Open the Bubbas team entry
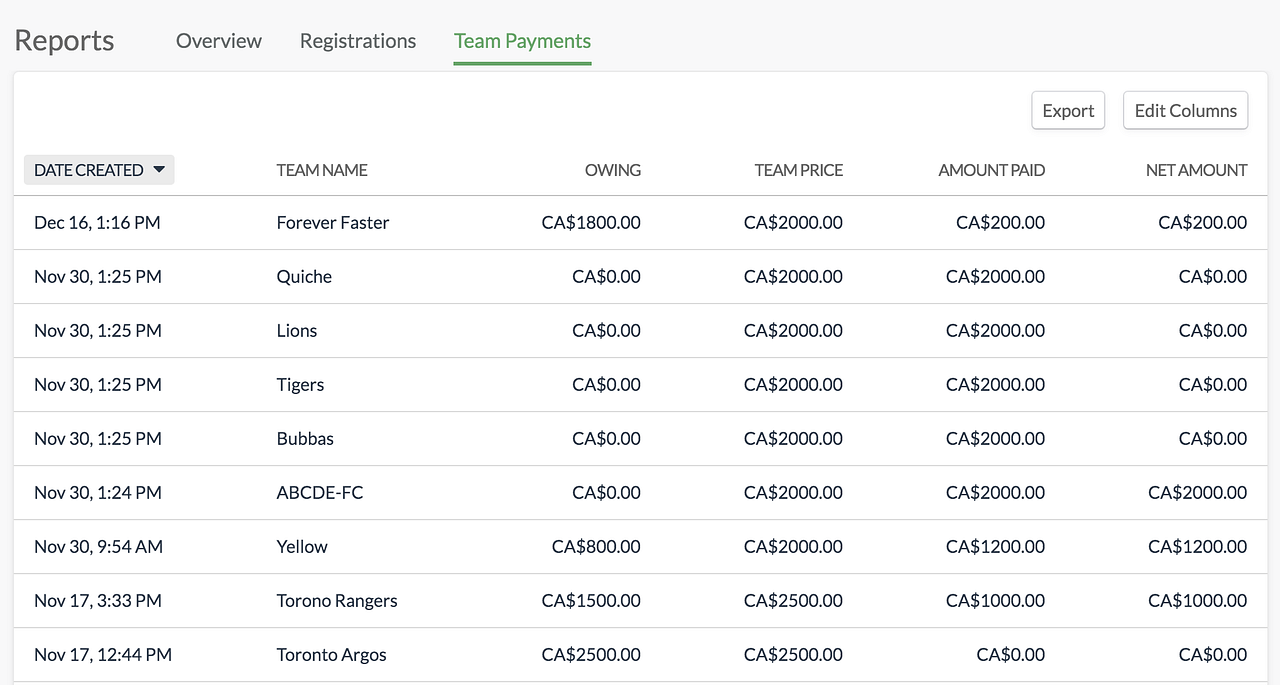The height and width of the screenshot is (685, 1280). [x=305, y=439]
